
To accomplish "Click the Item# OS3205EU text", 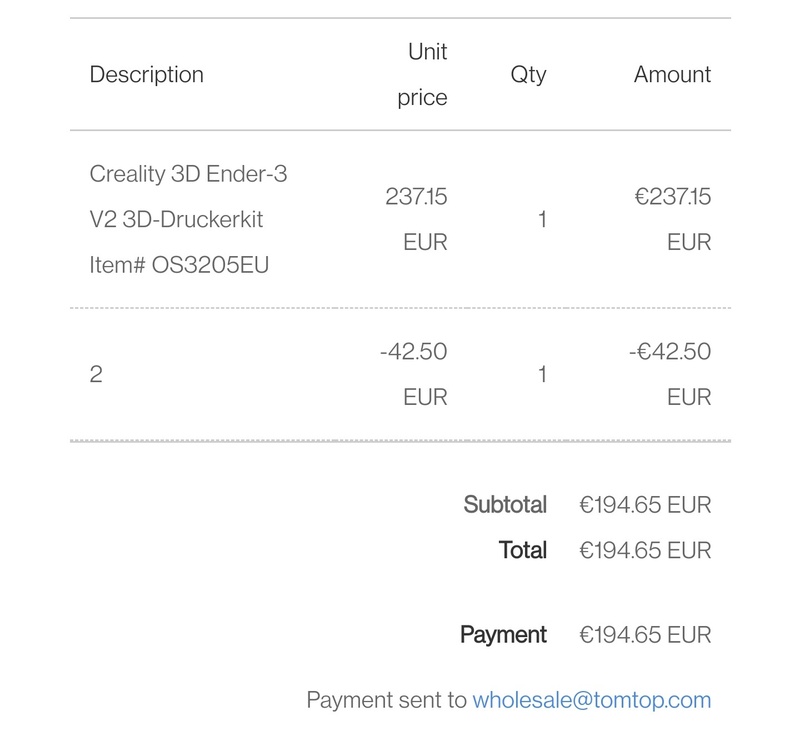I will point(181,265).
